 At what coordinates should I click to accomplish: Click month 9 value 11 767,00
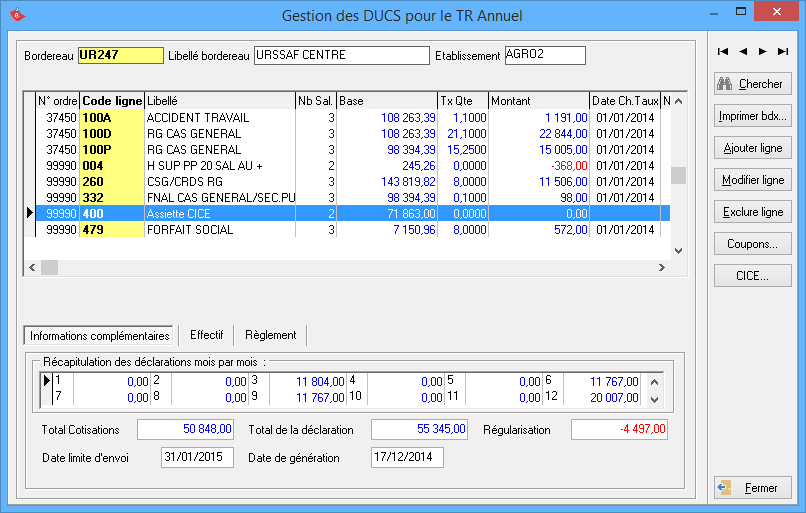pyautogui.click(x=308, y=397)
